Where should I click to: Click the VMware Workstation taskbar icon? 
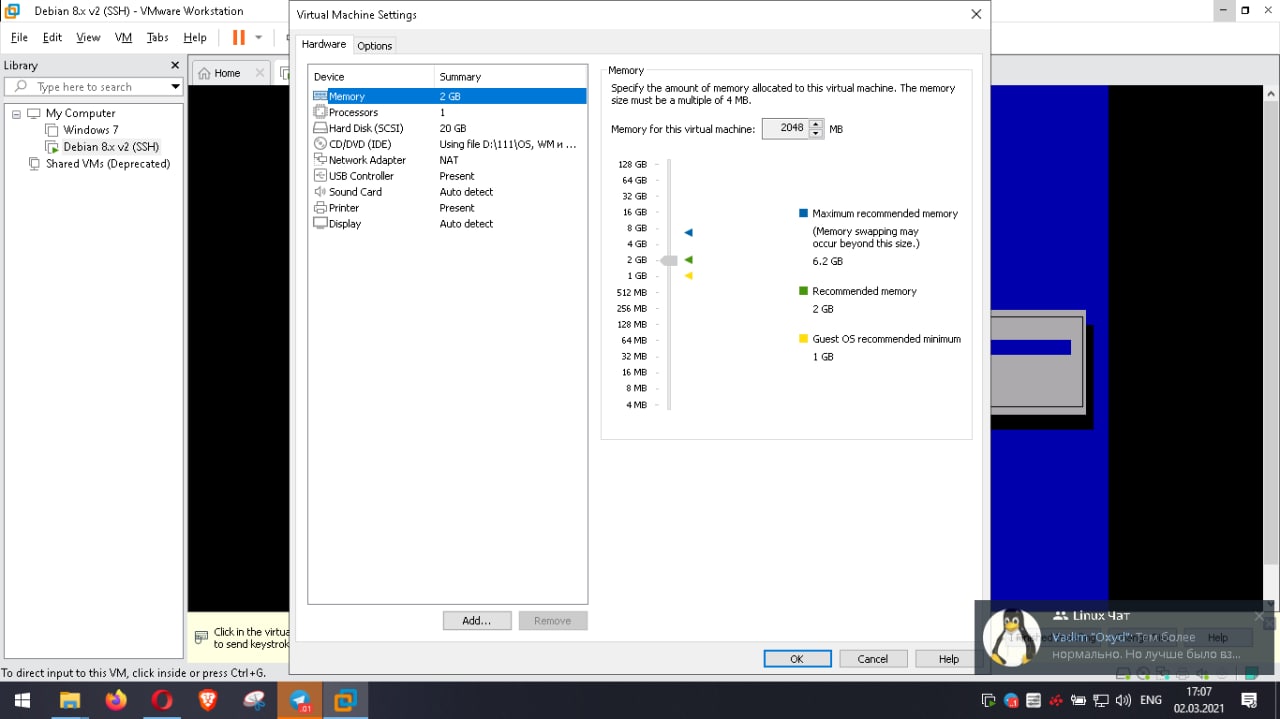click(x=346, y=700)
